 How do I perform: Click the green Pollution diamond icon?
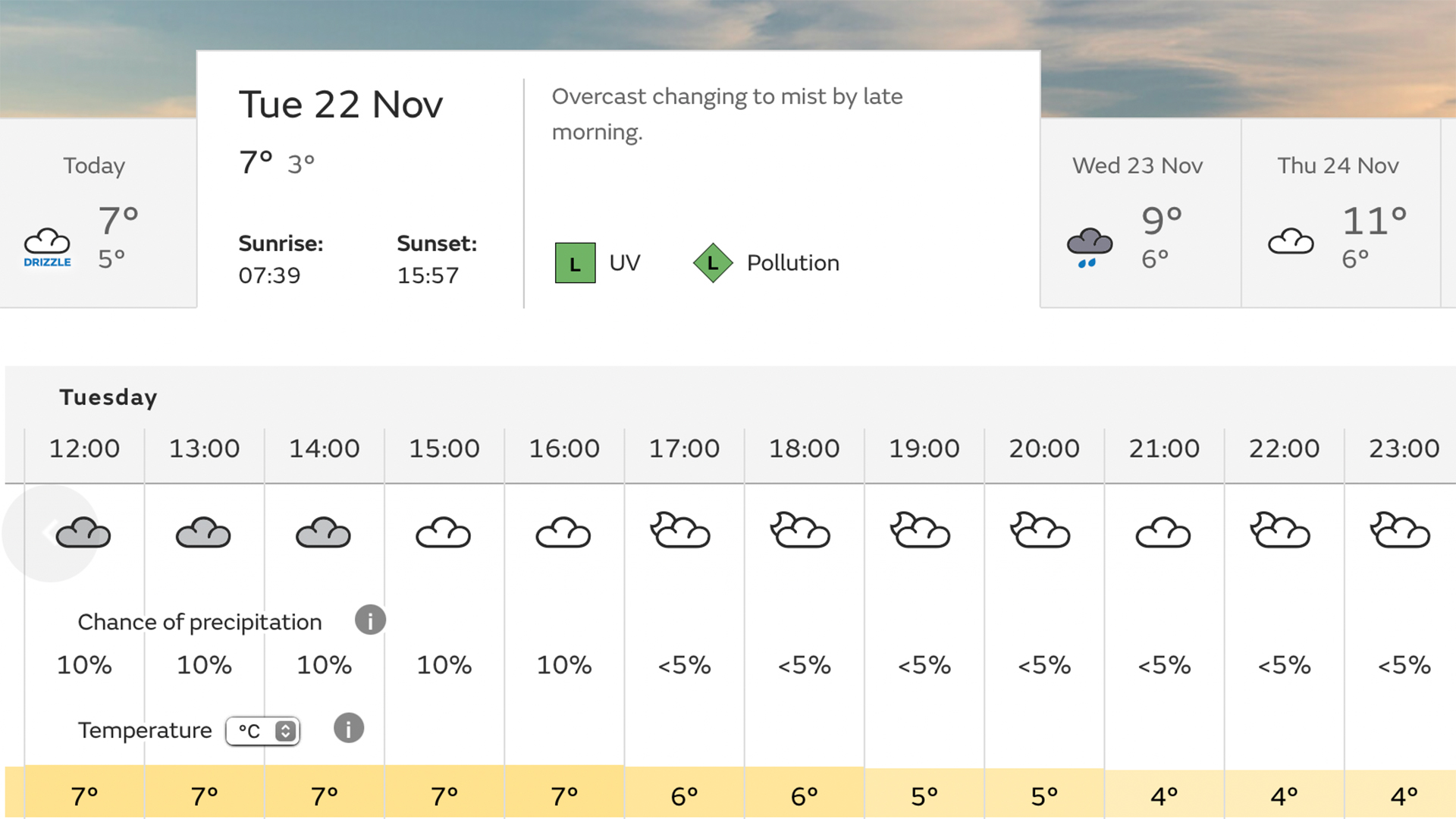(x=713, y=262)
